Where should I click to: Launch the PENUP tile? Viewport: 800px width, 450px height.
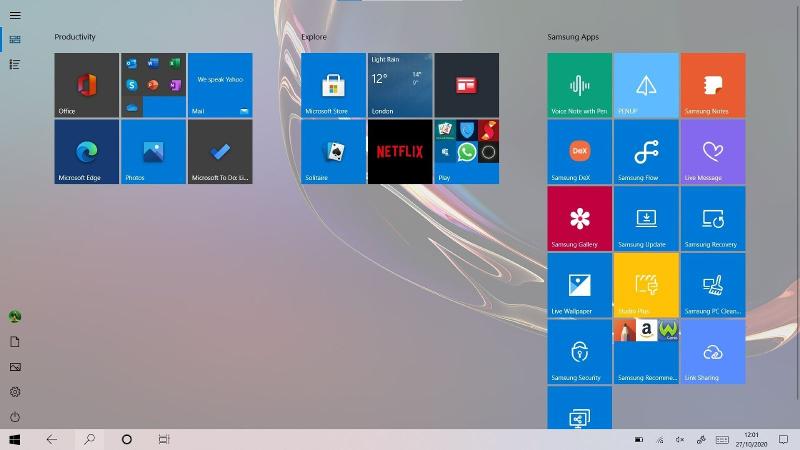click(646, 85)
